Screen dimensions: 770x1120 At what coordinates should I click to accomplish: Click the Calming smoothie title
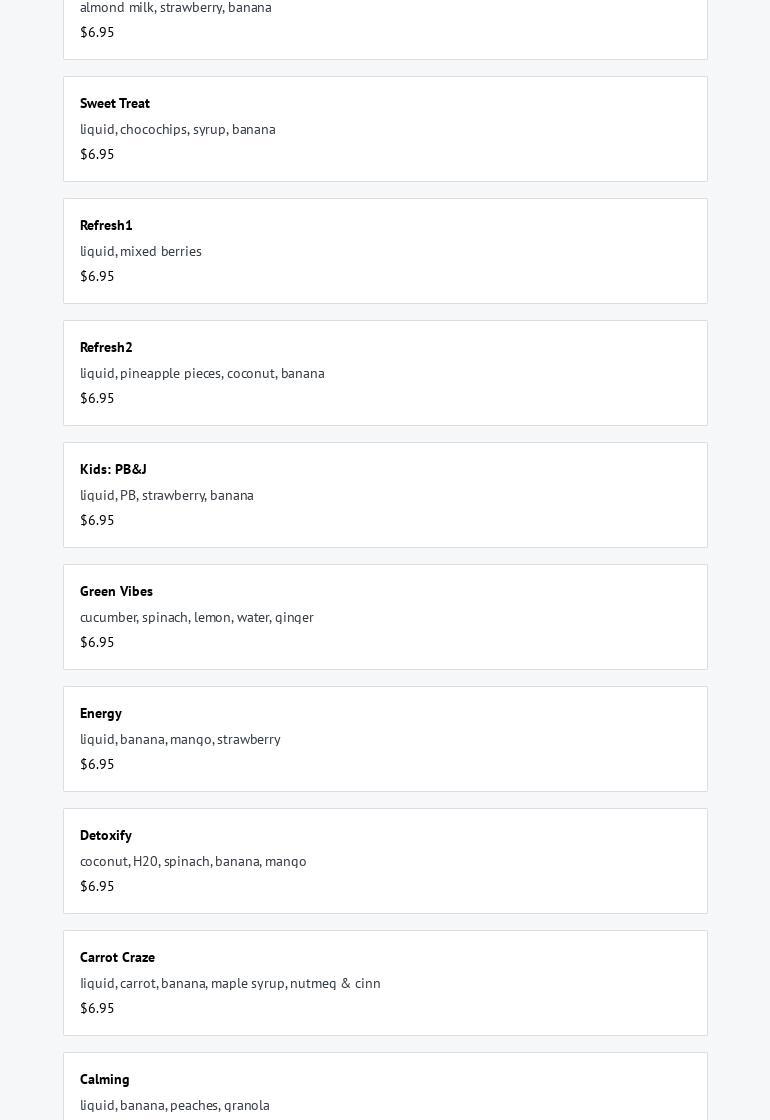pos(105,1079)
